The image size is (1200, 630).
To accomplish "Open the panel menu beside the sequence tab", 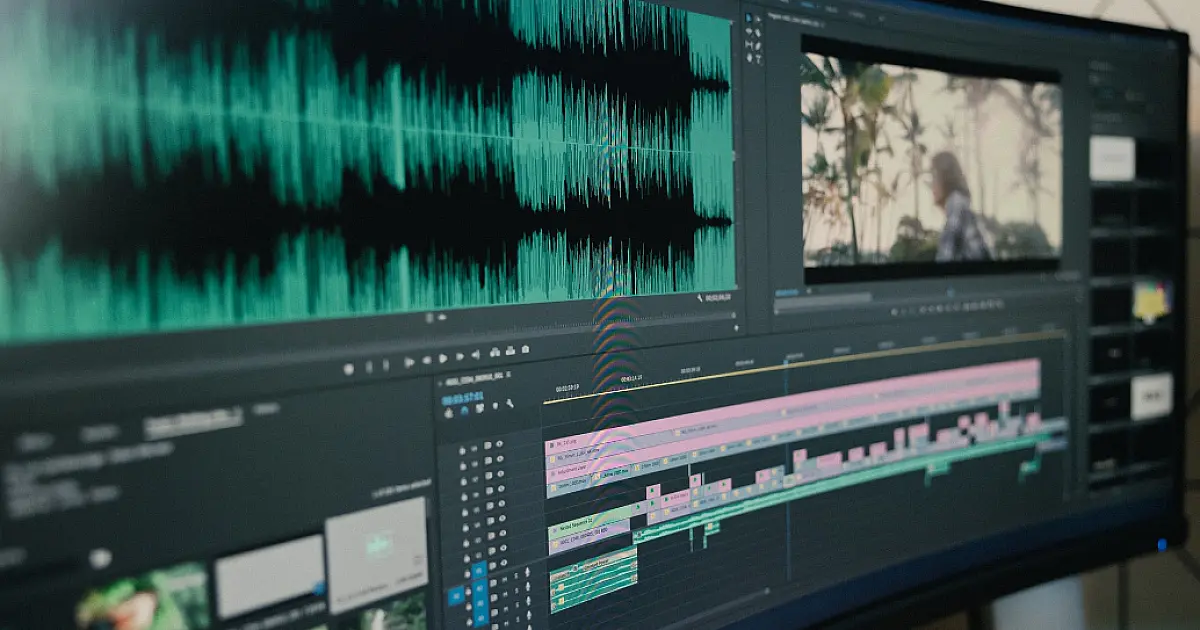I will pyautogui.click(x=508, y=375).
